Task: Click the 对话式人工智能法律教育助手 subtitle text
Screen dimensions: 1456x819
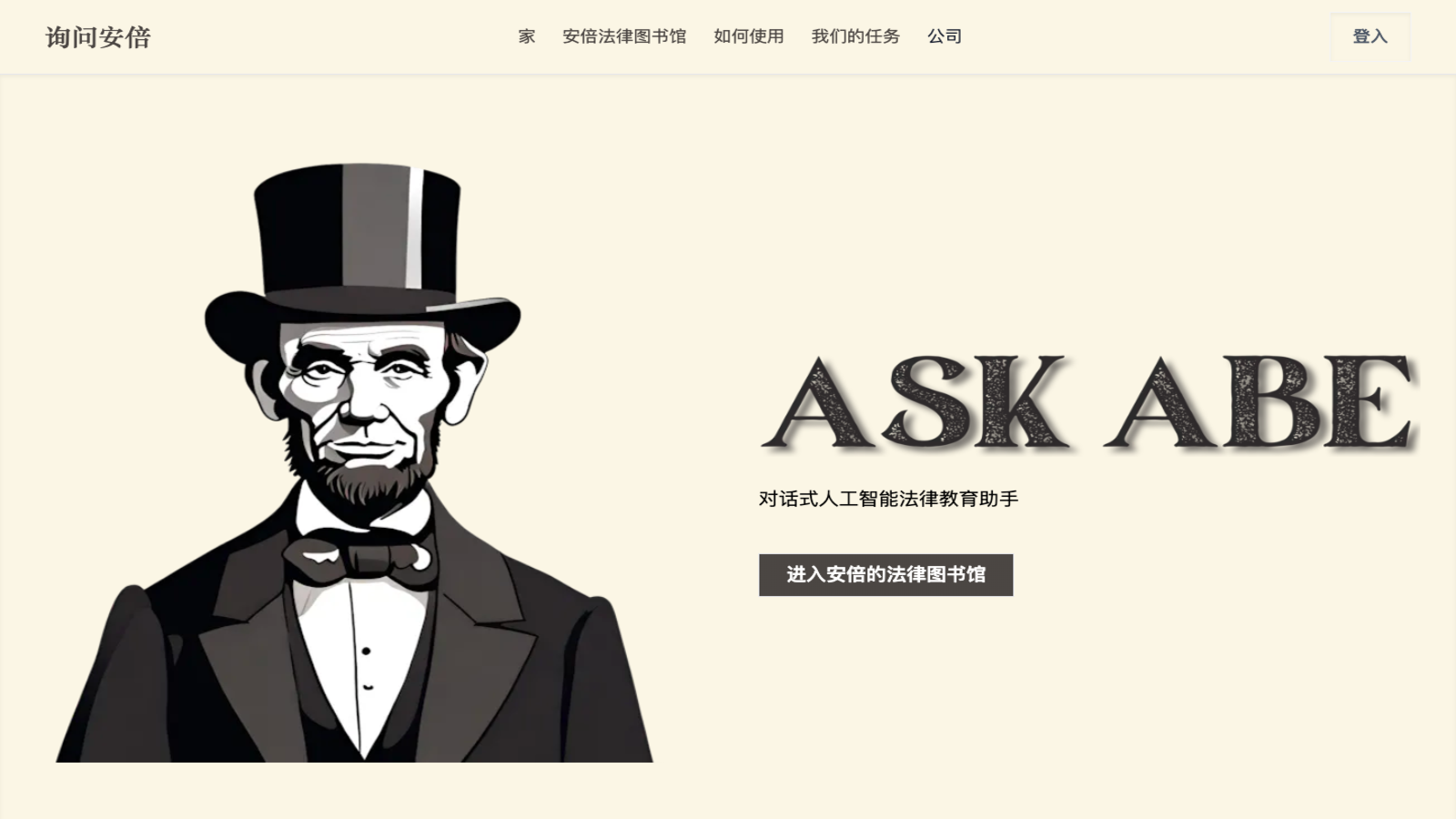Action: pos(888,499)
